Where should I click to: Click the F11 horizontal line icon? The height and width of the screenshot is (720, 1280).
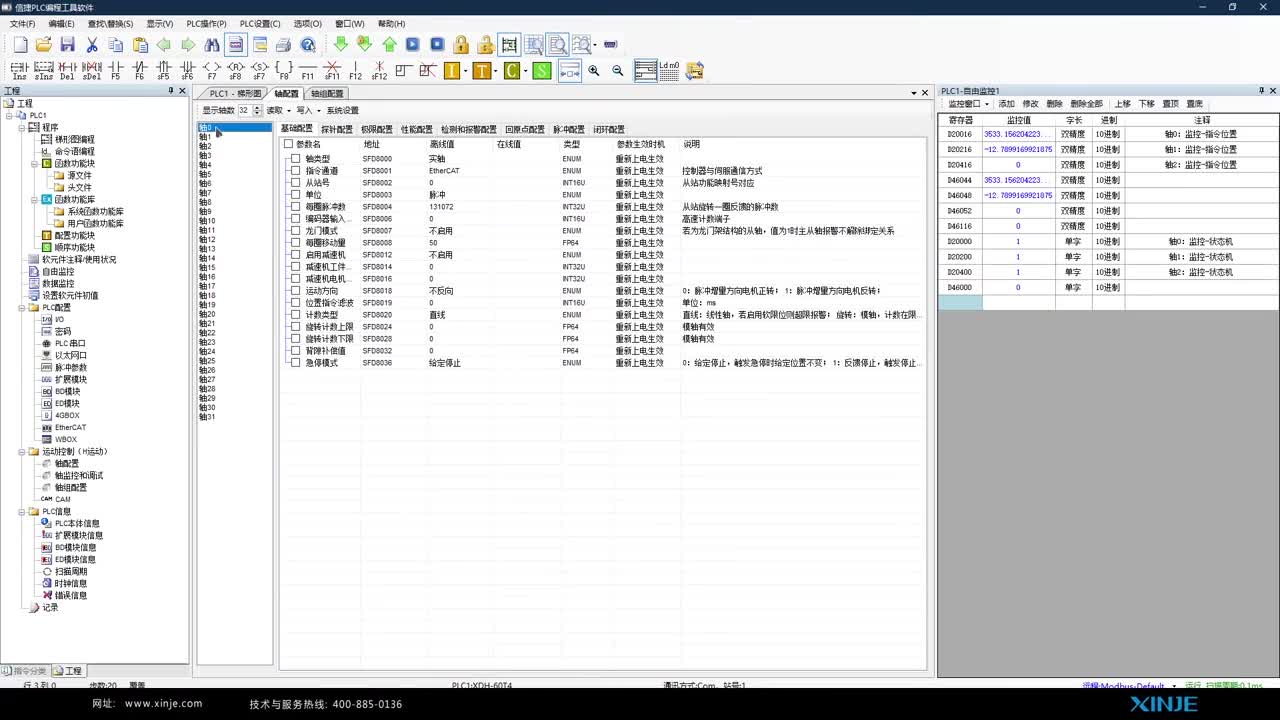coord(308,70)
